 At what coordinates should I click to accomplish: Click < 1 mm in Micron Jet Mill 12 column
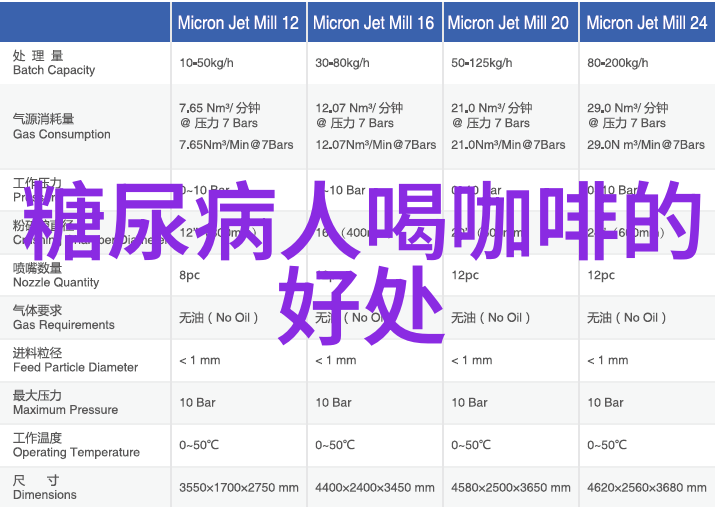pos(200,360)
